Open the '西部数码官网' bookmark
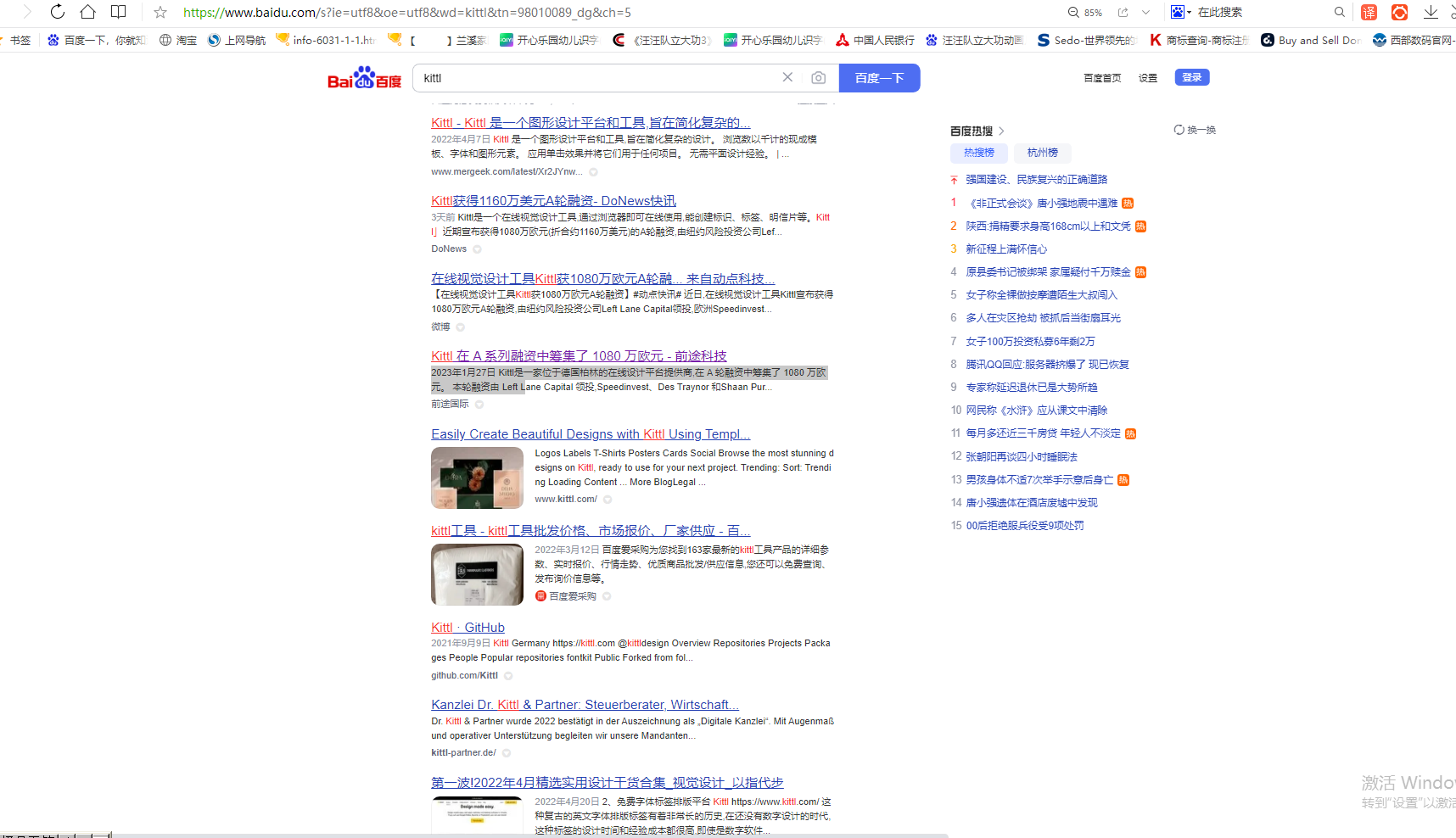 (x=1414, y=40)
